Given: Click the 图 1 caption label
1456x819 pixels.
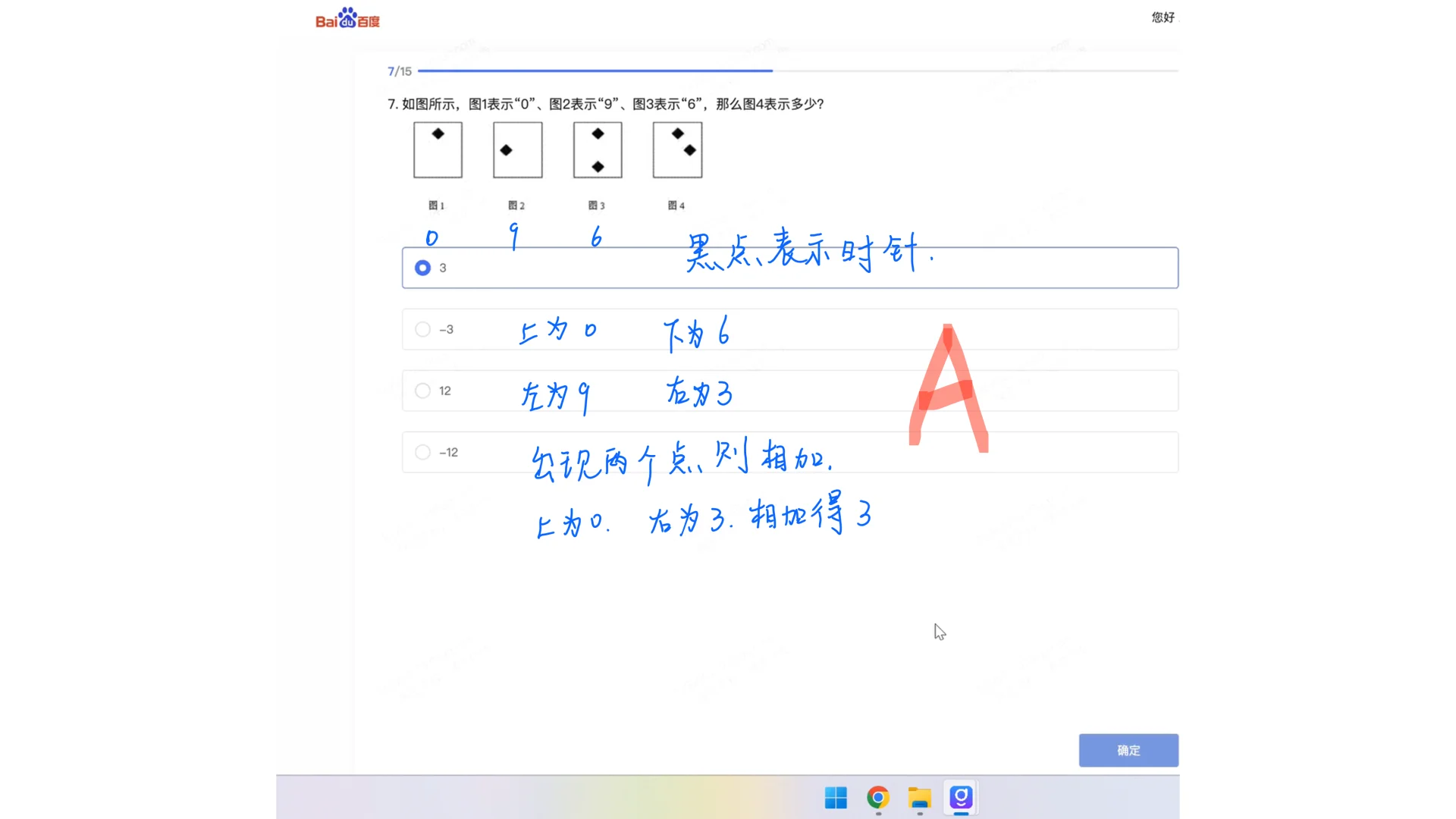Looking at the screenshot, I should [437, 206].
